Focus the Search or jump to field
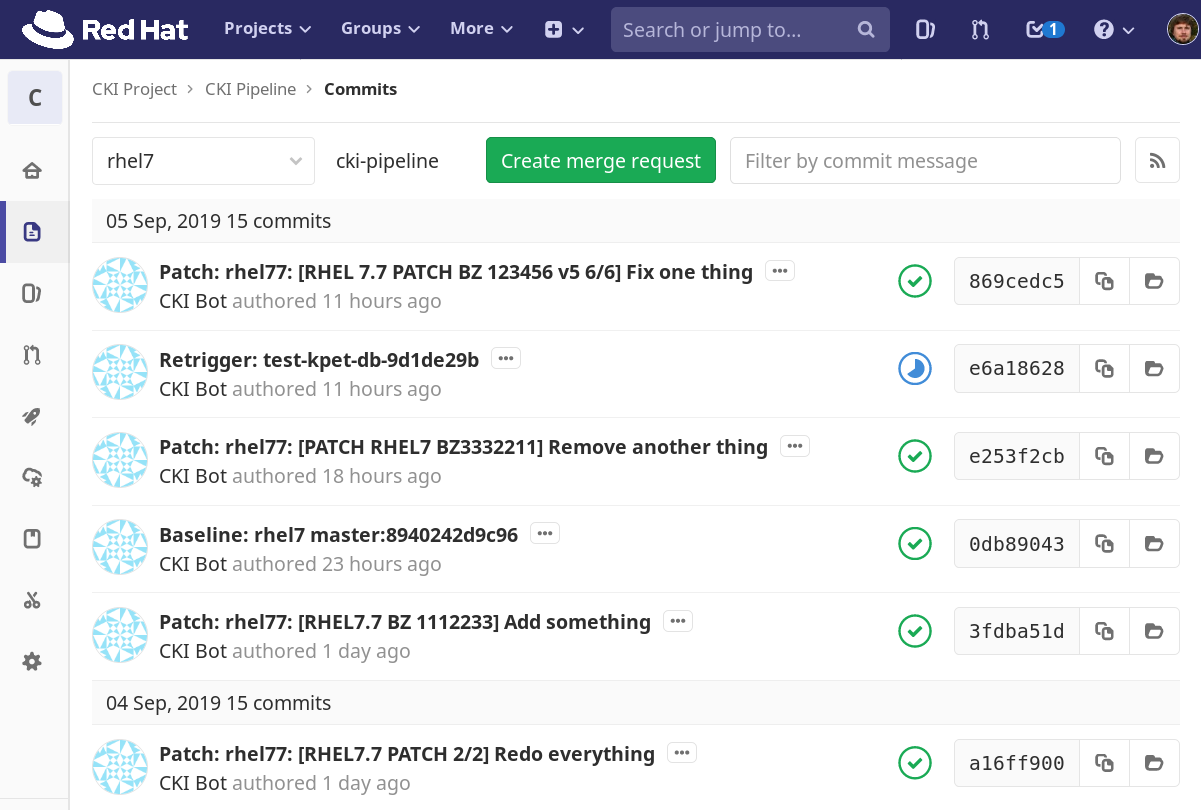This screenshot has width=1201, height=810. (x=750, y=30)
